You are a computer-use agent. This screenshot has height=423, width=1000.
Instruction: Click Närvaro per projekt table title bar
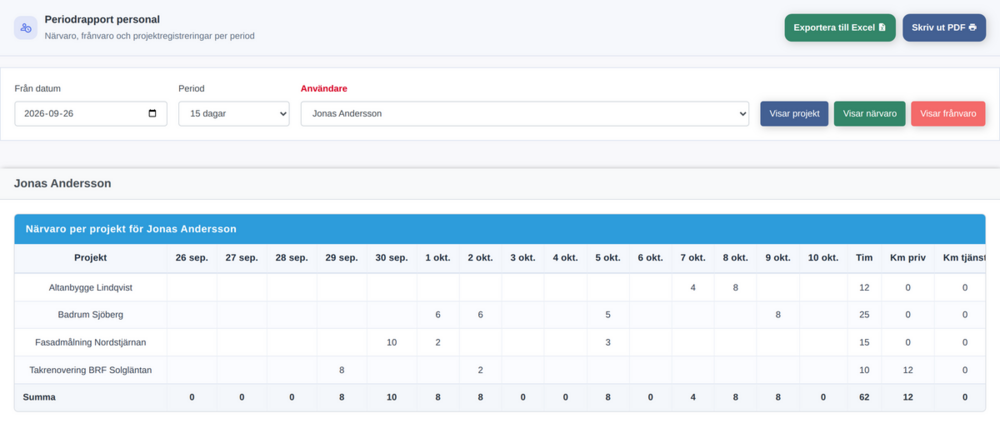(x=499, y=228)
